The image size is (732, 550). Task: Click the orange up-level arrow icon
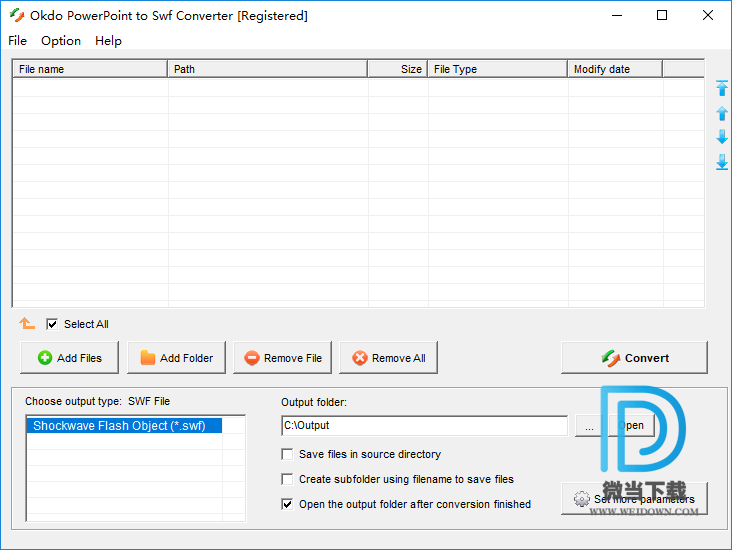click(27, 323)
